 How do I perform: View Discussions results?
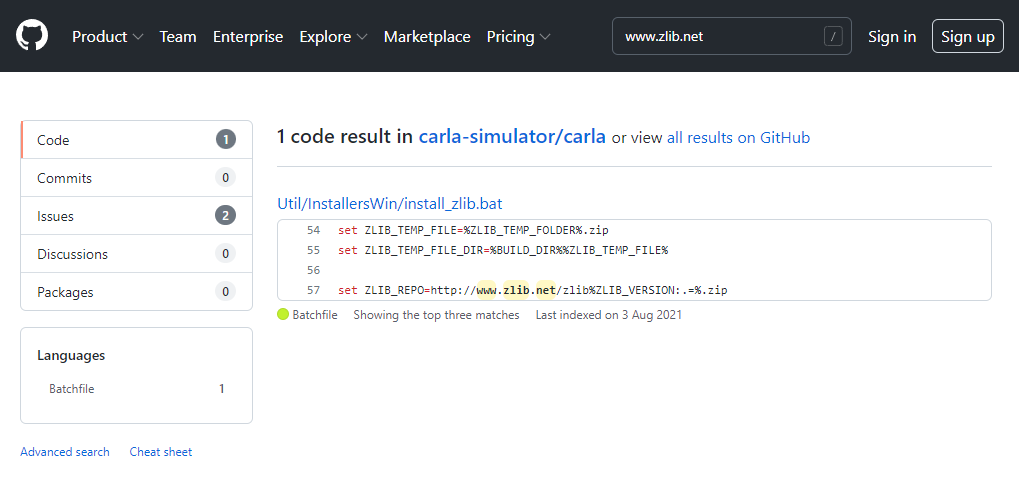coord(136,253)
